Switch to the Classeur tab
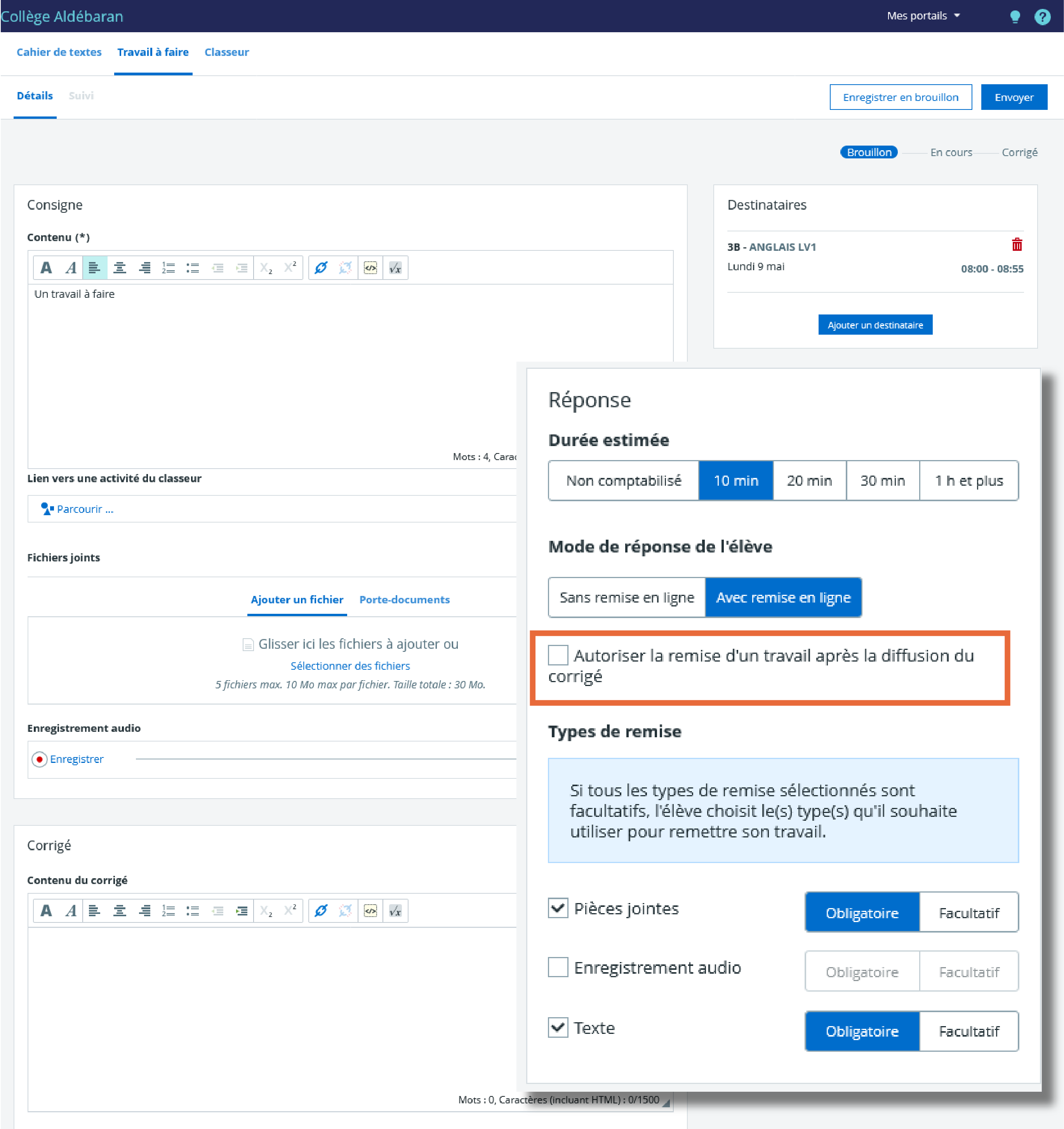1064x1129 pixels. pyautogui.click(x=227, y=52)
